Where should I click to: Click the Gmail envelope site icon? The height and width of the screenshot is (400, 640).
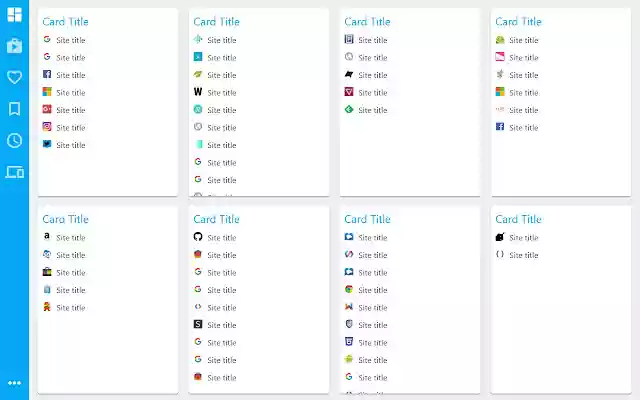[349, 307]
